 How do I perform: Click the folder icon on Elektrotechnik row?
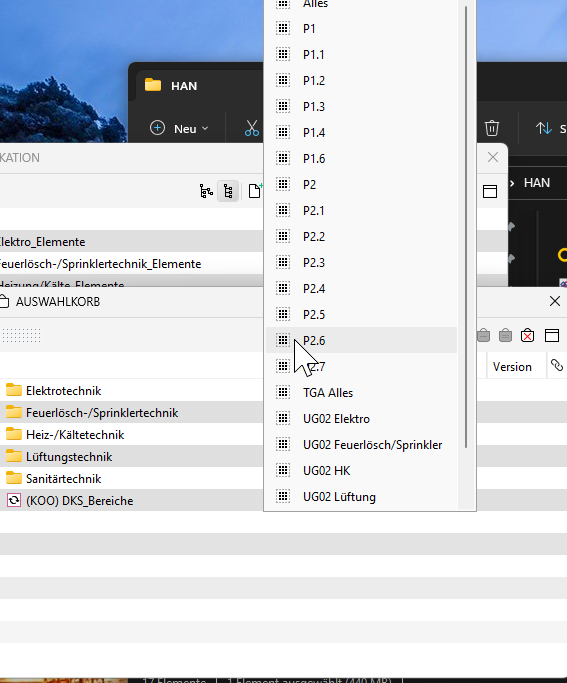14,390
